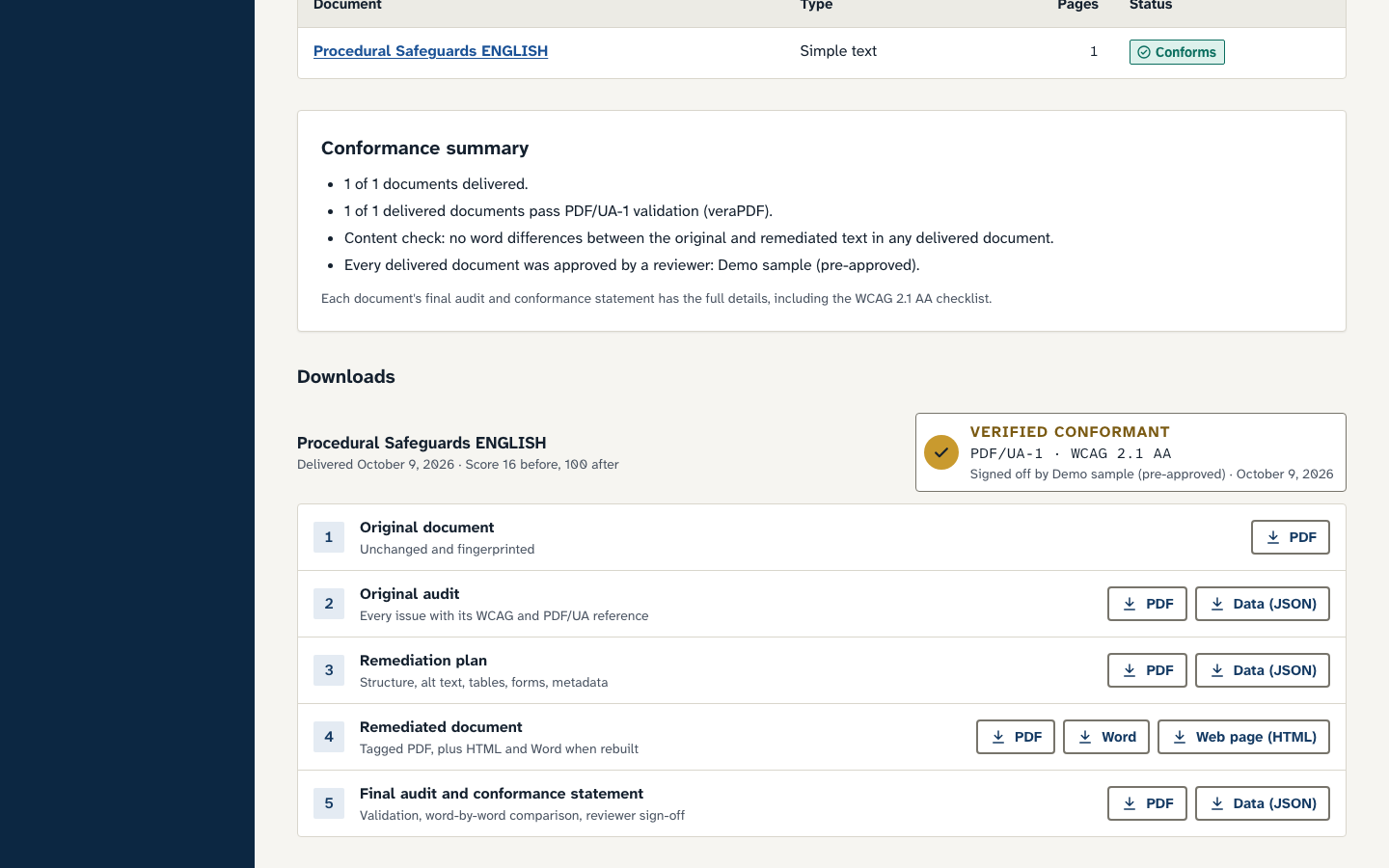Click 'Procedural Safeguards ENGLISH' heading under Downloads

(422, 444)
